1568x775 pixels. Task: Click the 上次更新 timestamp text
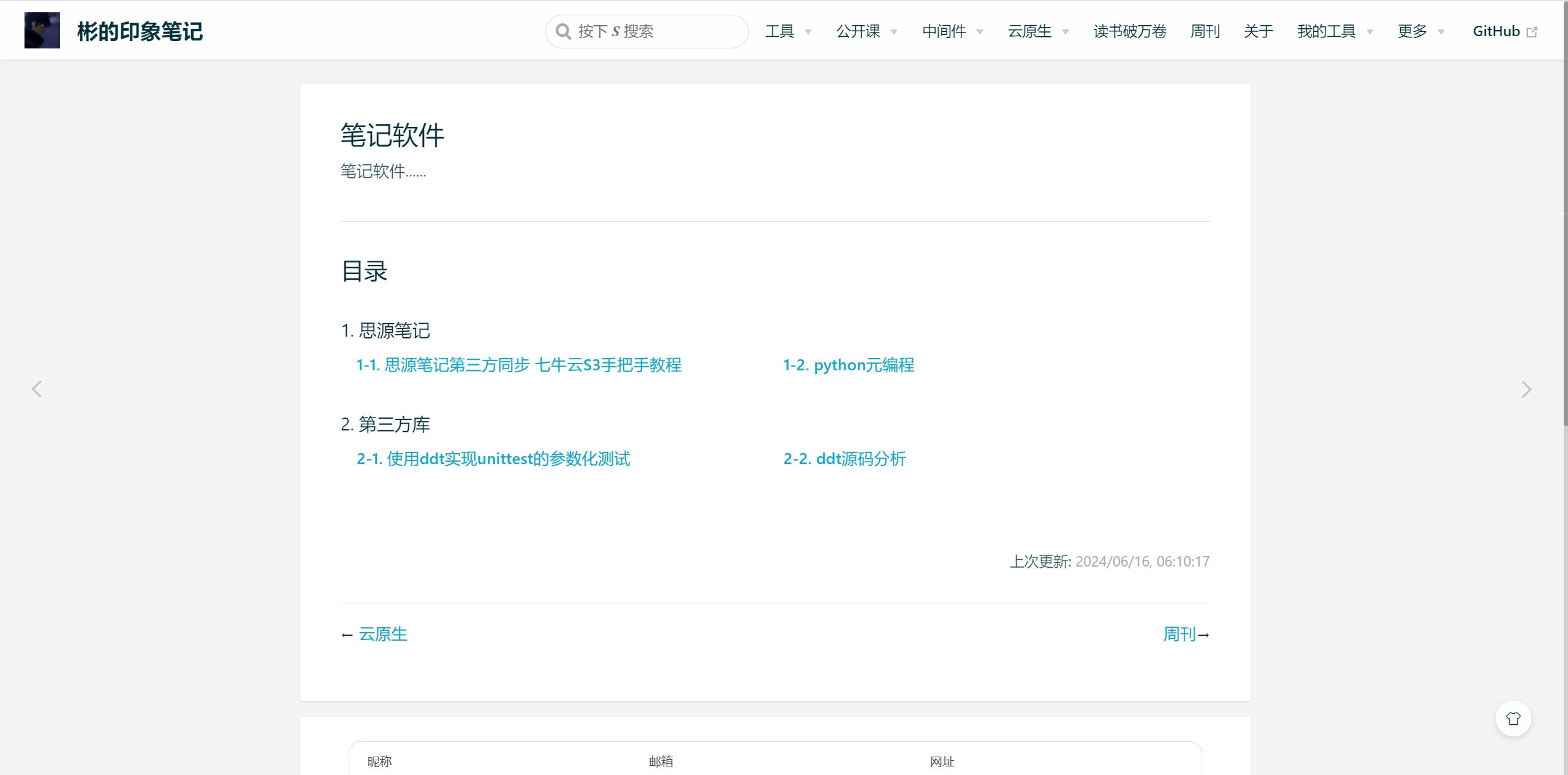[1110, 561]
